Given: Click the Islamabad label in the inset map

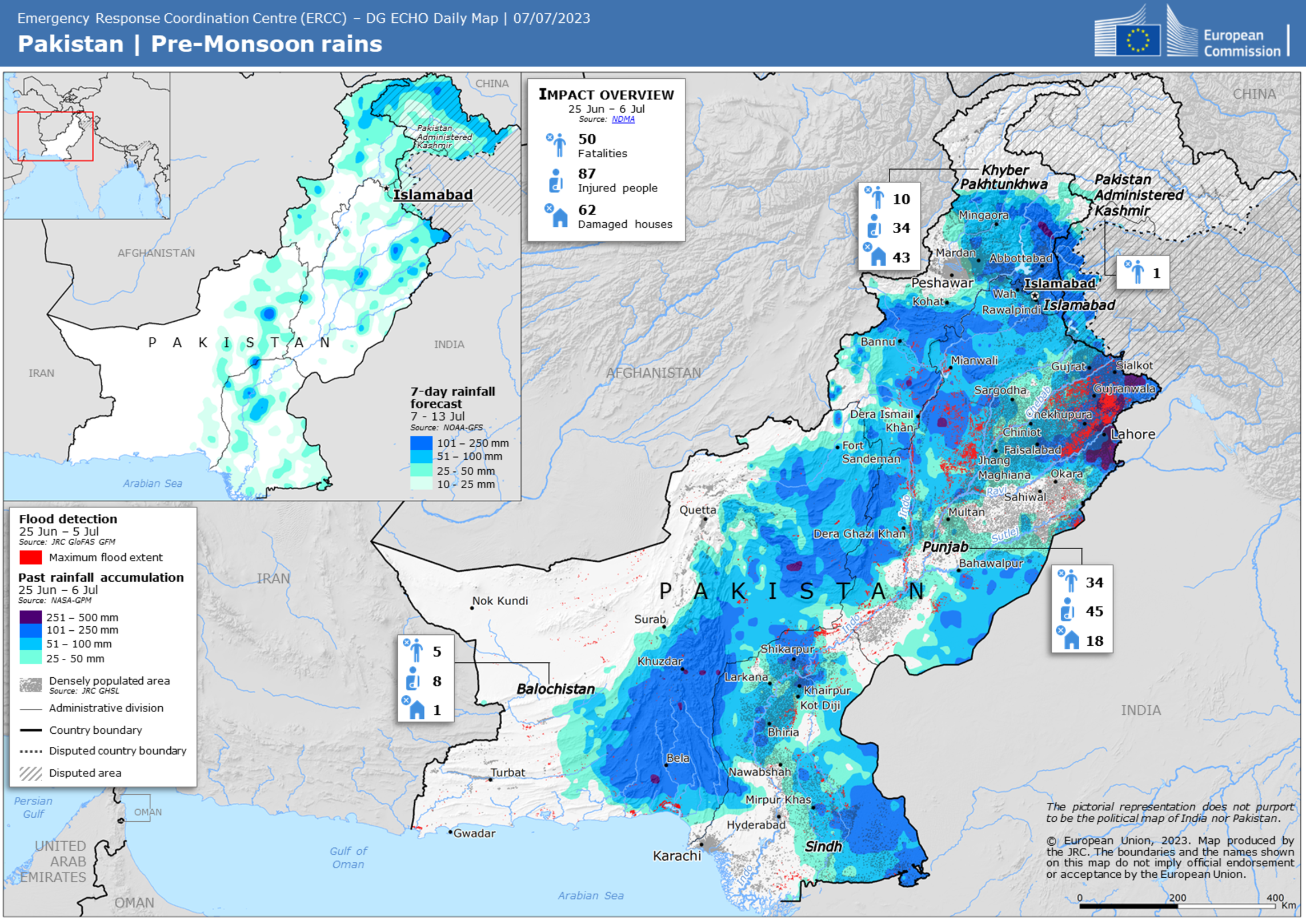Looking at the screenshot, I should [x=432, y=195].
